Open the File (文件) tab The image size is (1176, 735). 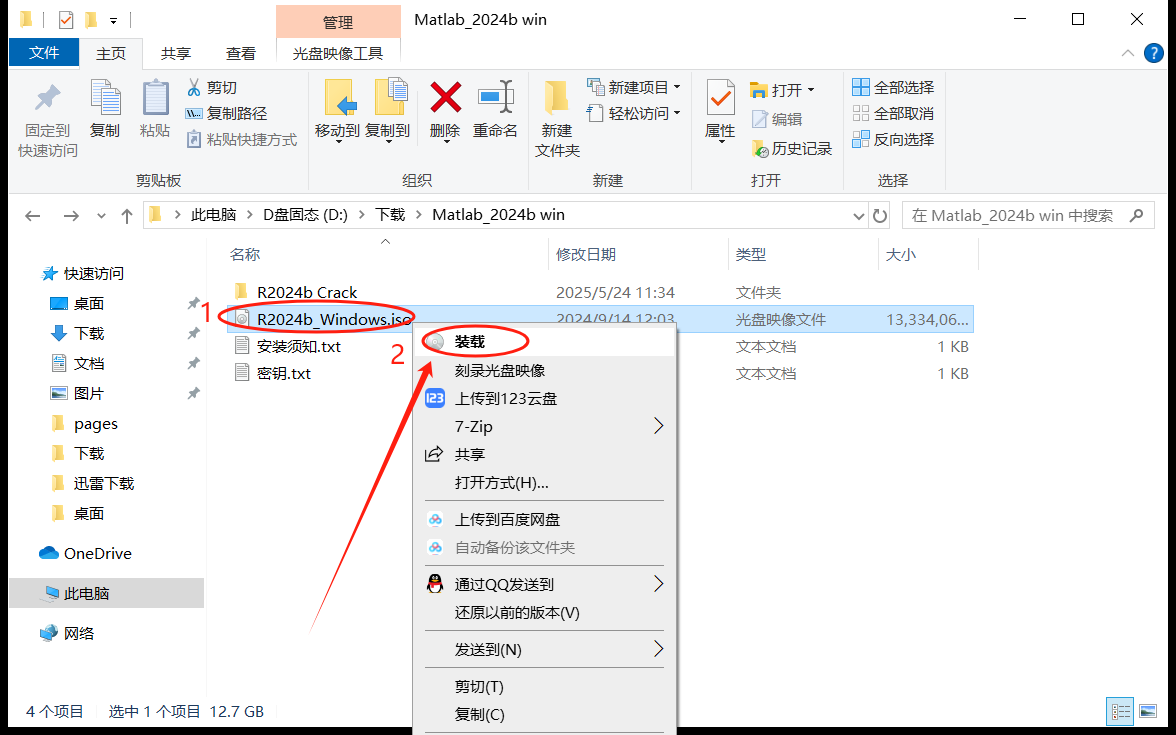[x=44, y=52]
